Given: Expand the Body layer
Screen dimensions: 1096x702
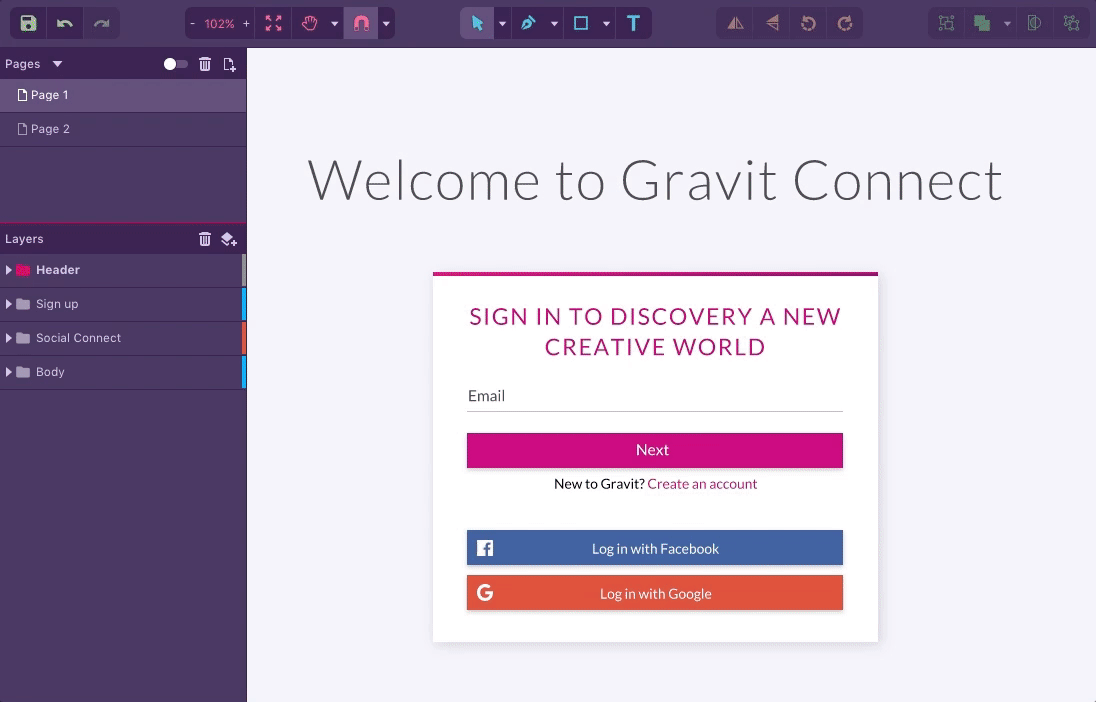Looking at the screenshot, I should pyautogui.click(x=8, y=372).
